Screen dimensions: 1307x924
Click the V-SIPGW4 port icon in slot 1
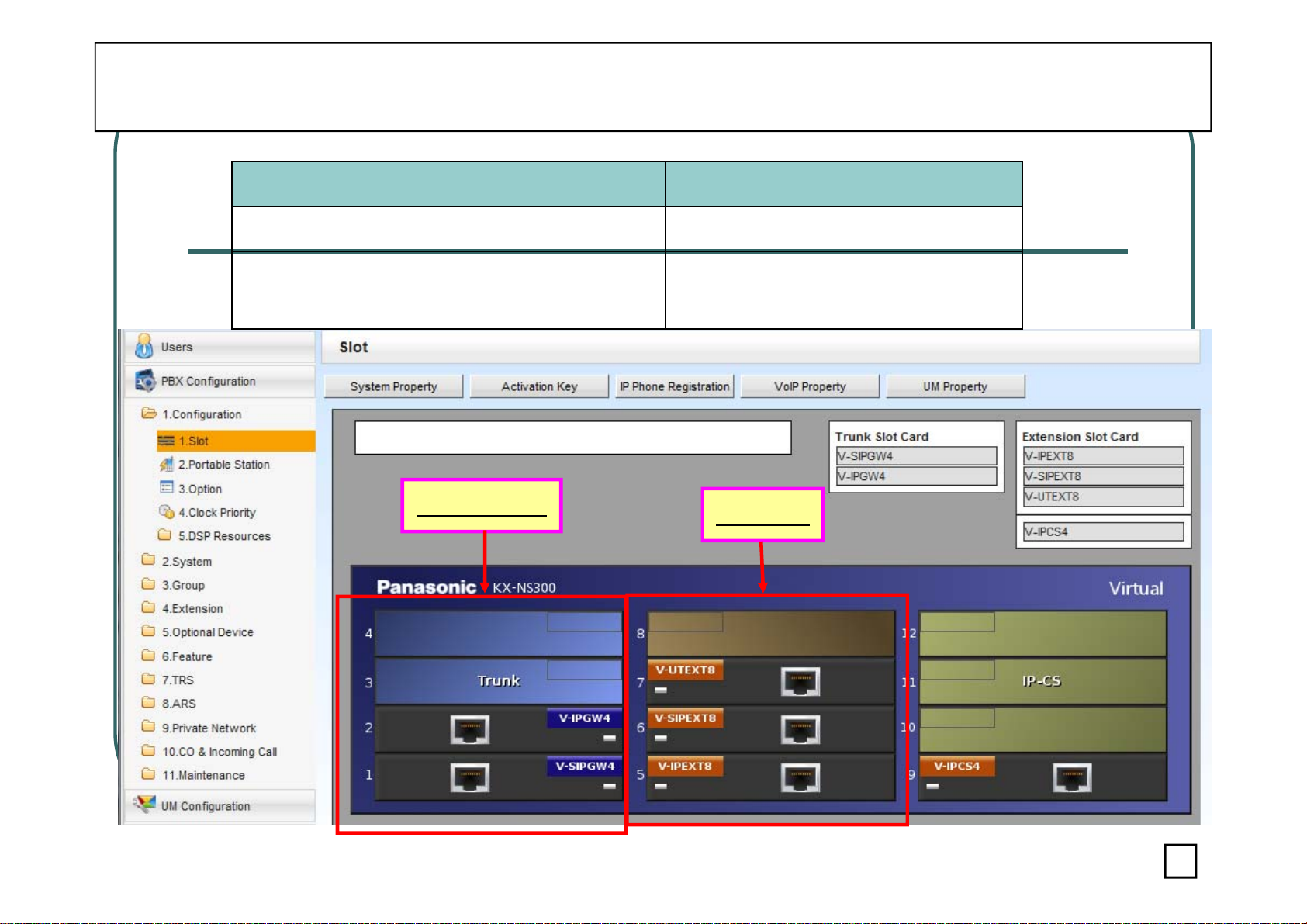(470, 777)
